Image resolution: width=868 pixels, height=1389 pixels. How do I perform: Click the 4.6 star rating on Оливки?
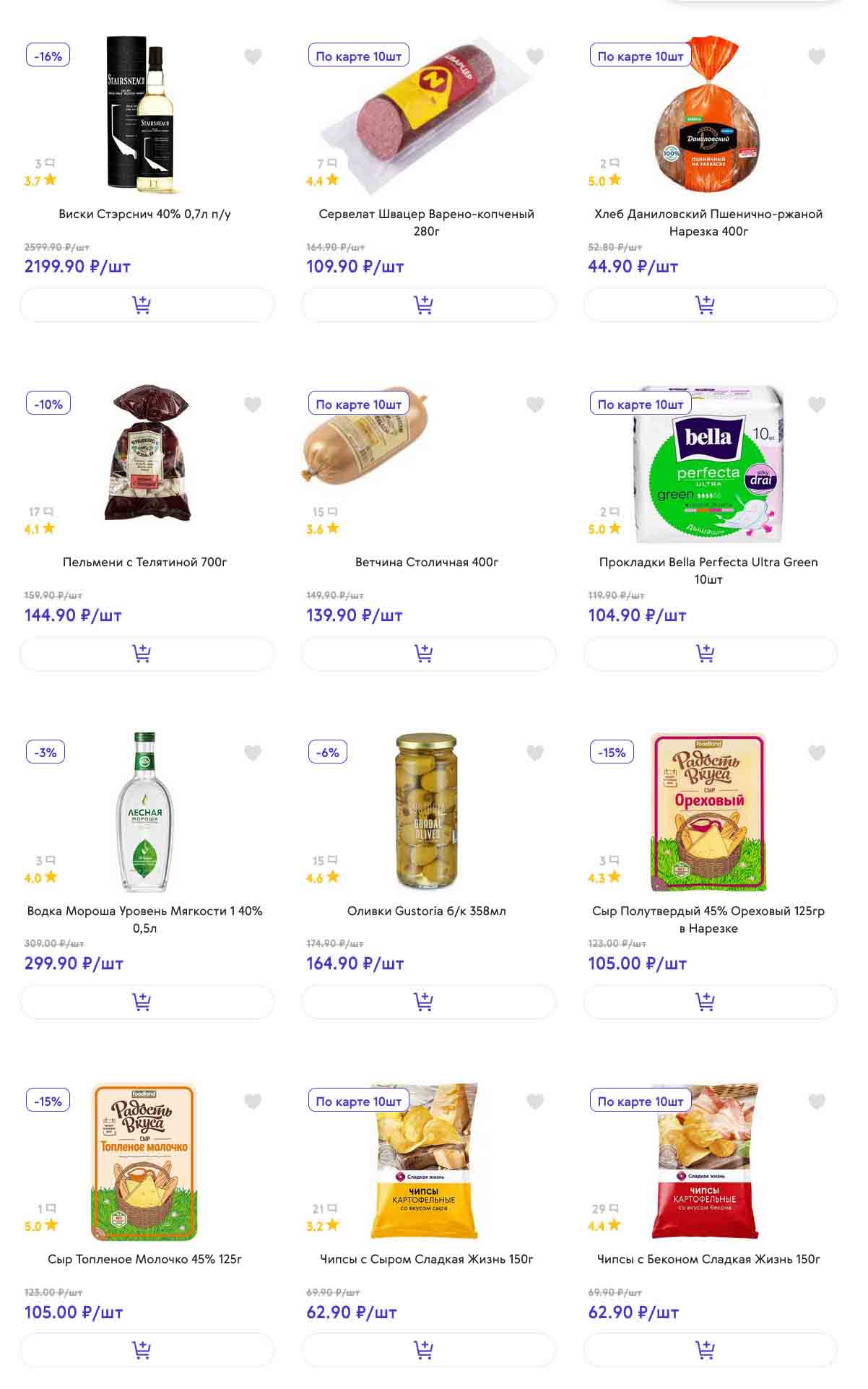[322, 878]
